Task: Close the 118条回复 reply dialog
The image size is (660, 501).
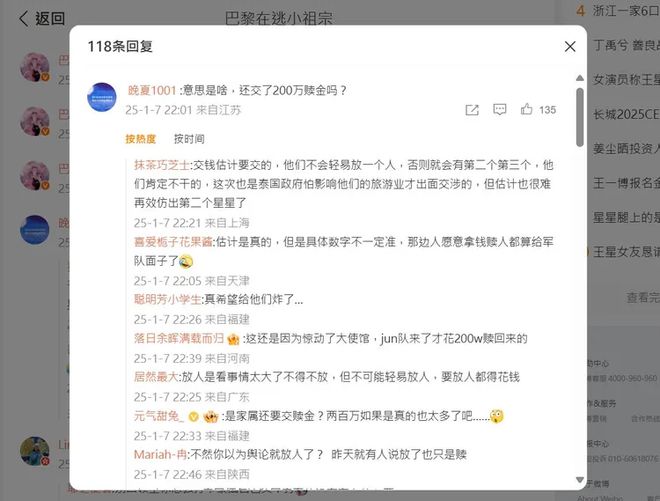Action: tap(570, 46)
